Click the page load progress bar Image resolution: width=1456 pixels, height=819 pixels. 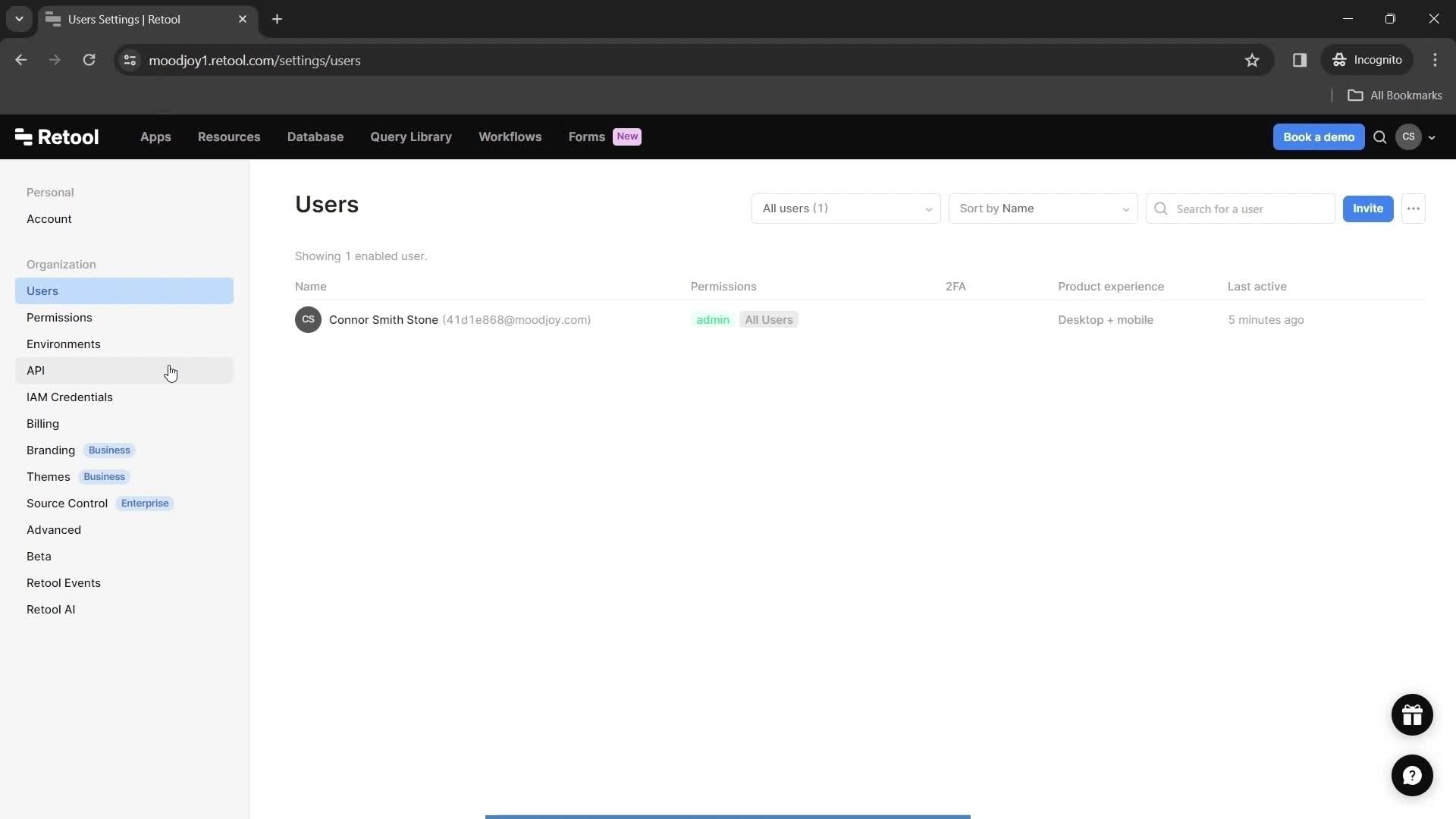727,816
